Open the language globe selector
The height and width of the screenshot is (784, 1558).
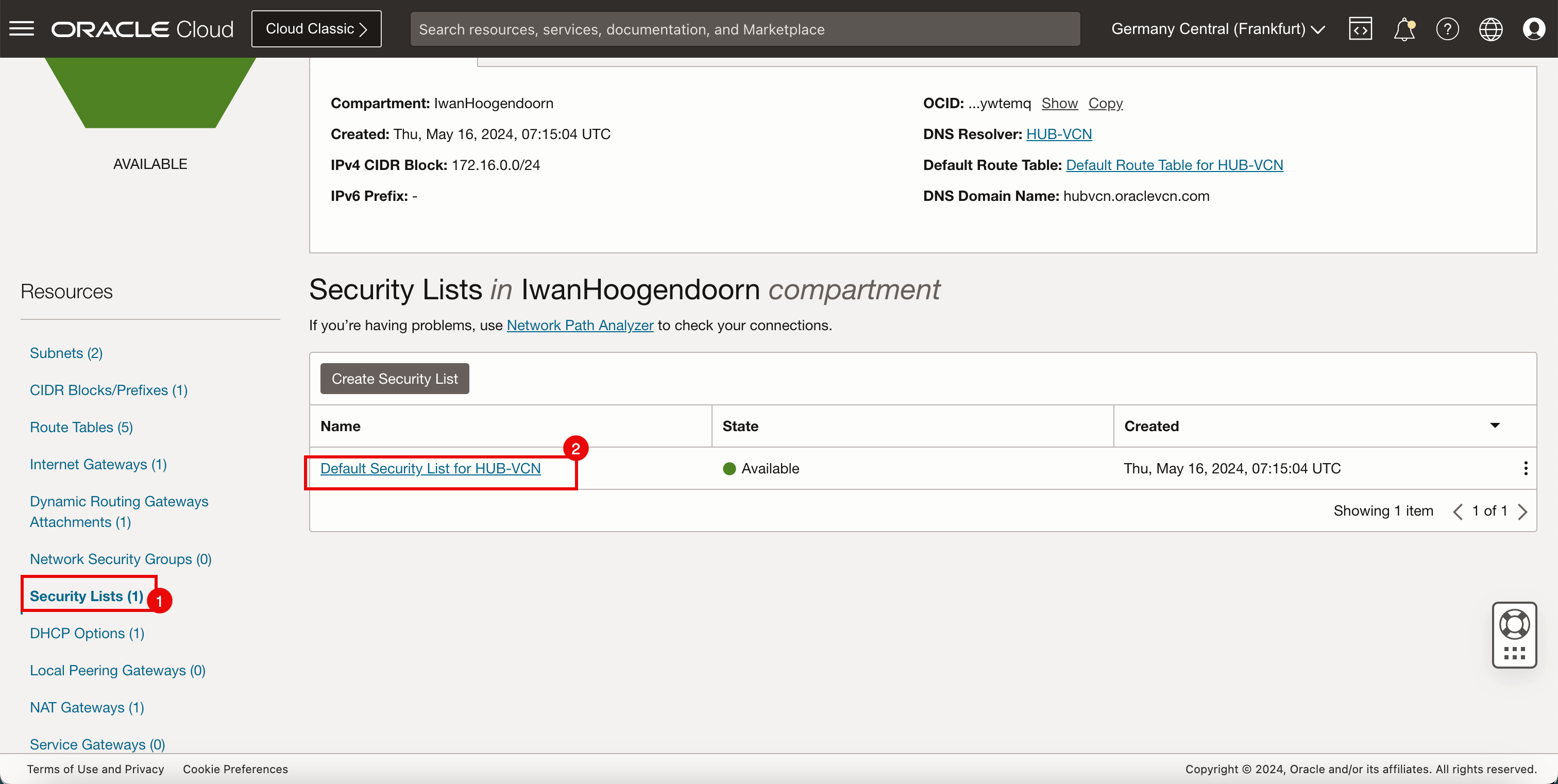tap(1491, 28)
